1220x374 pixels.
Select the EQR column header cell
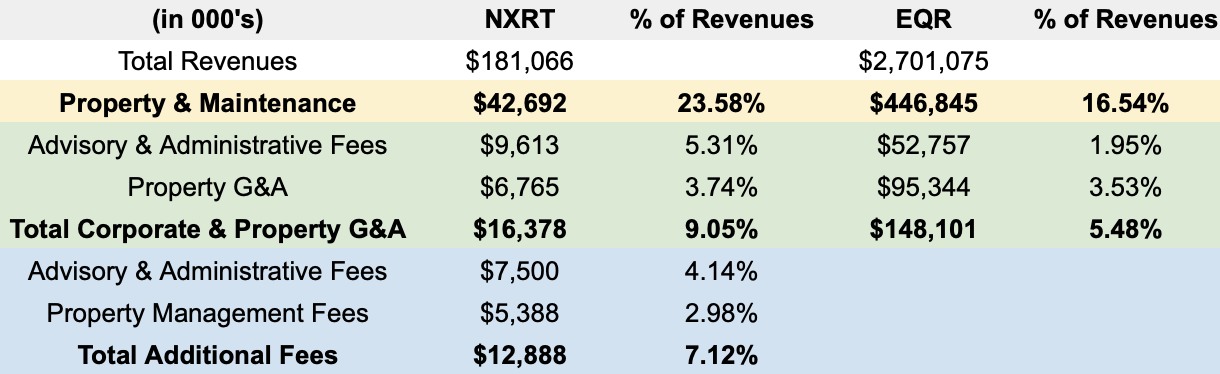tap(923, 20)
